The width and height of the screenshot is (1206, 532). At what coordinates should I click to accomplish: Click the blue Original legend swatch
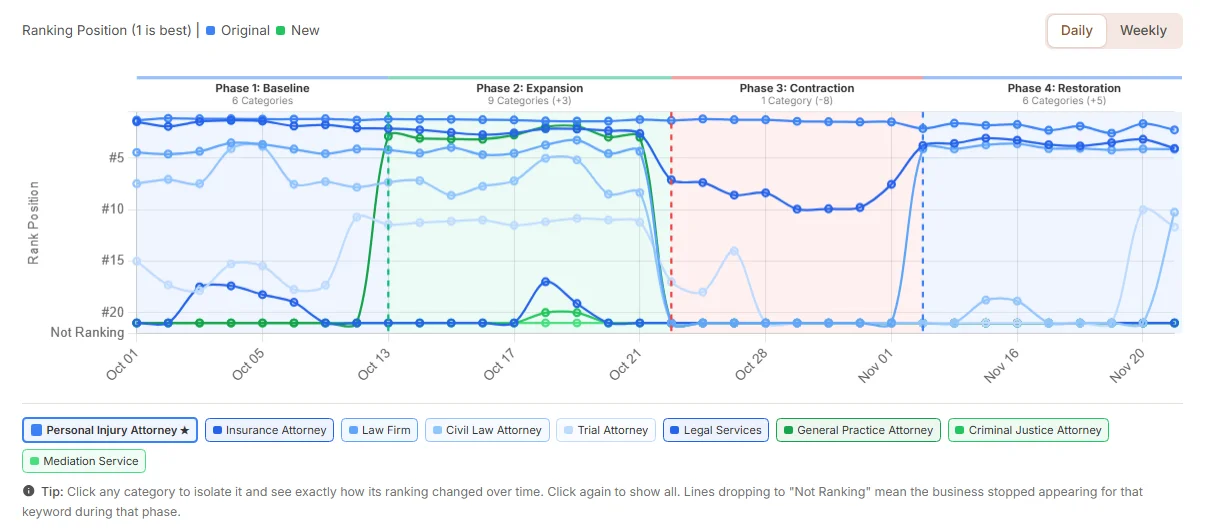click(211, 30)
